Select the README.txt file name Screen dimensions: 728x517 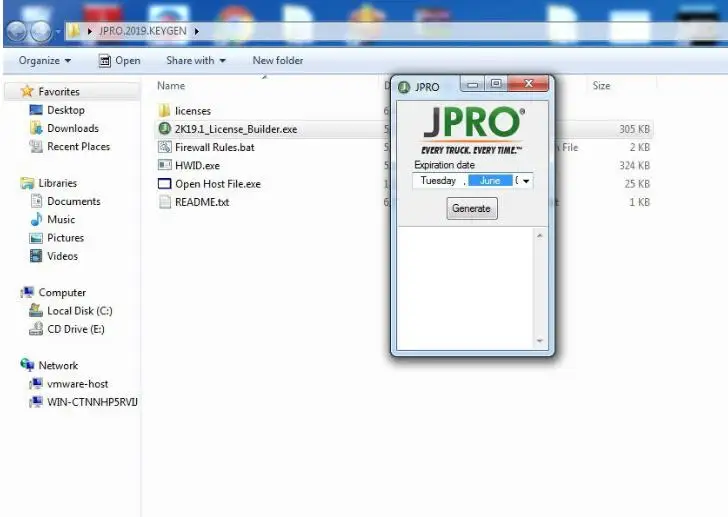202,202
